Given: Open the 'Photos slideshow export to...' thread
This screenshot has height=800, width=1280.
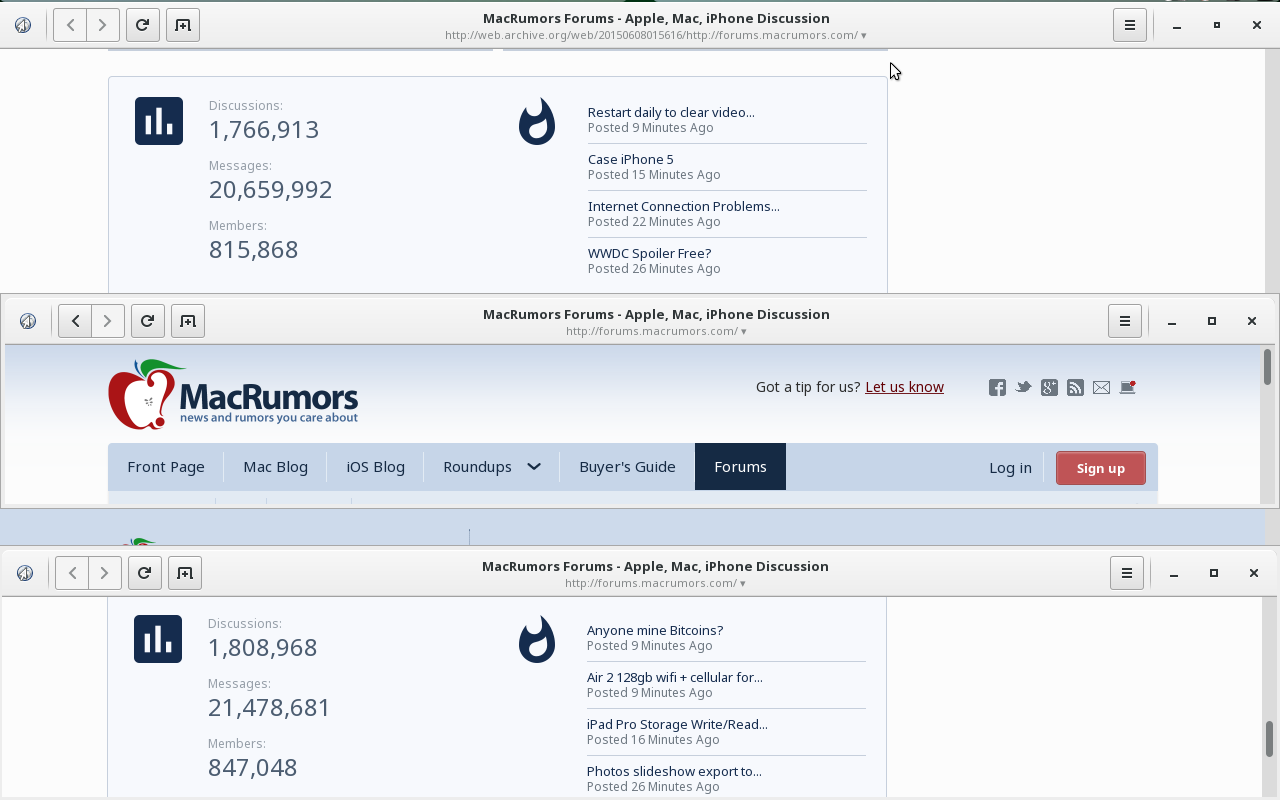Looking at the screenshot, I should [x=674, y=771].
